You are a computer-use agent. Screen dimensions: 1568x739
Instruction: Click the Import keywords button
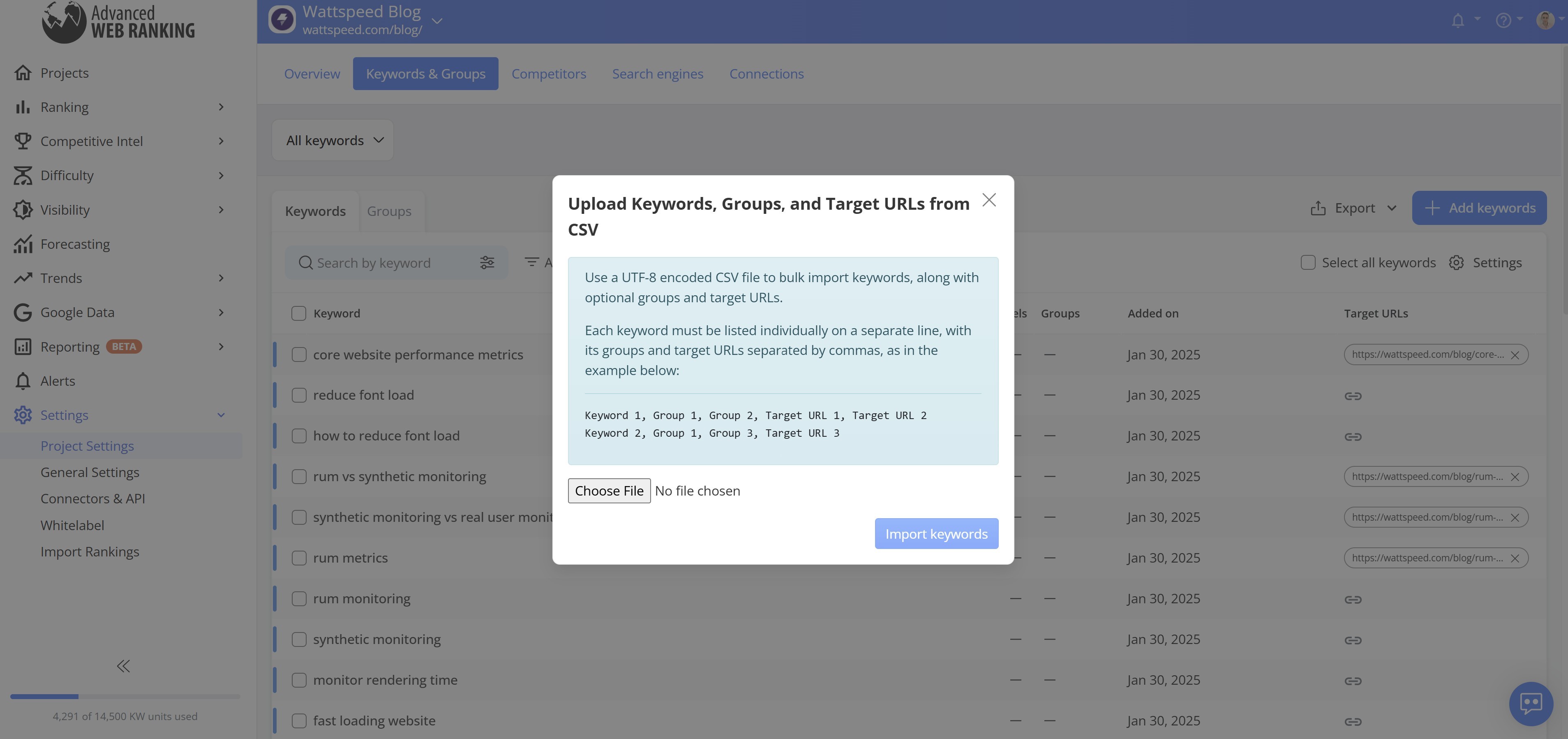click(x=936, y=534)
